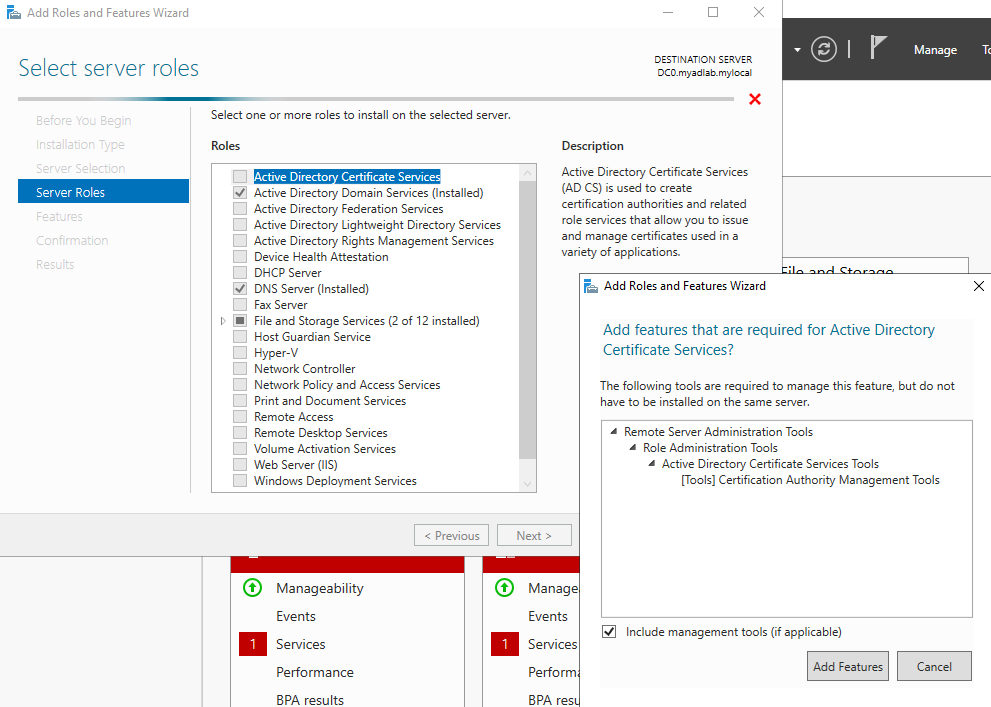Click green Manageability status arrow icon

253,588
